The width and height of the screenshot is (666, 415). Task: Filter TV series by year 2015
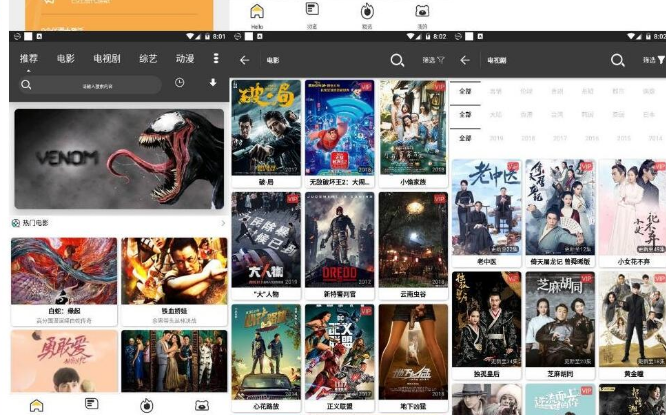point(624,138)
